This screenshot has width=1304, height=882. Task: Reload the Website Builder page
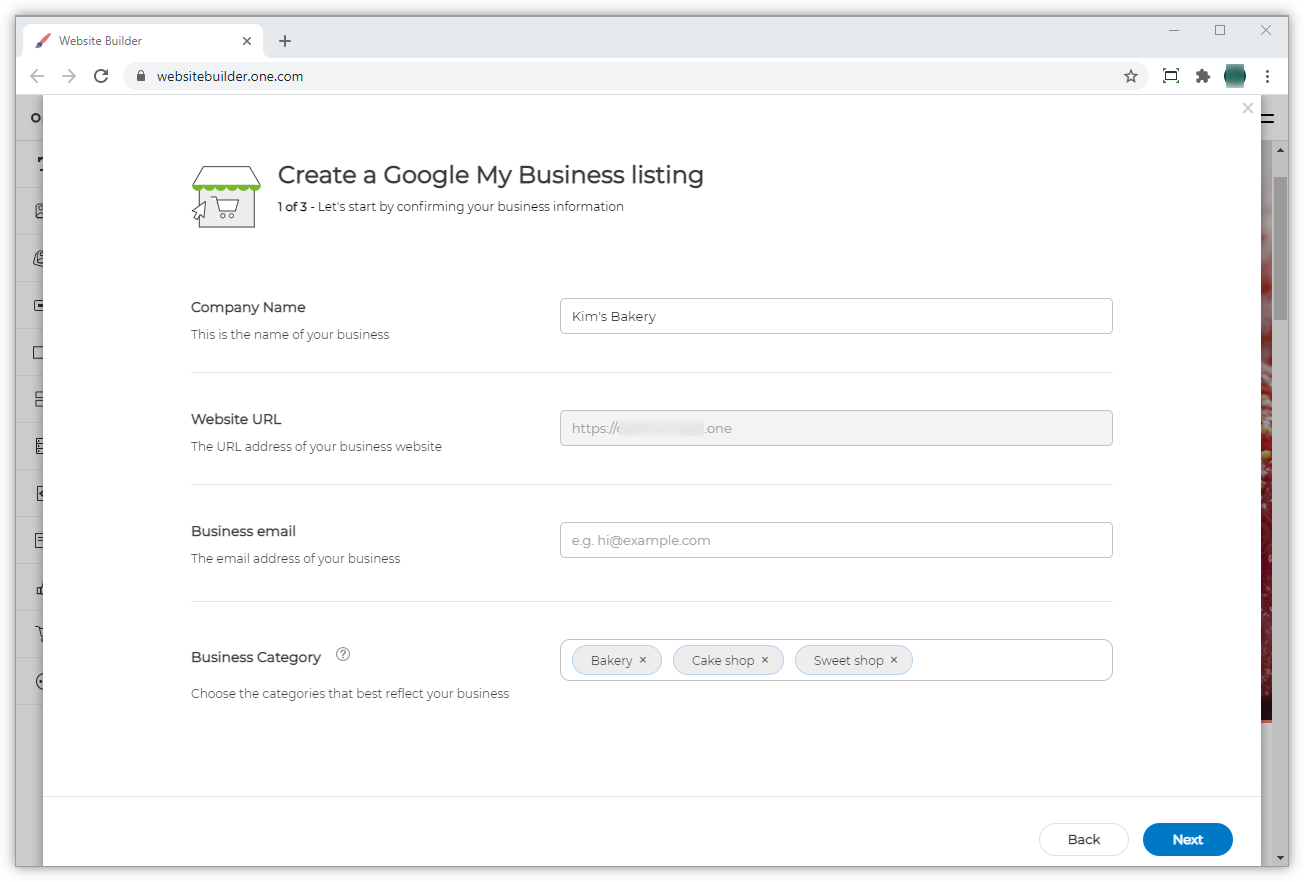click(x=100, y=76)
